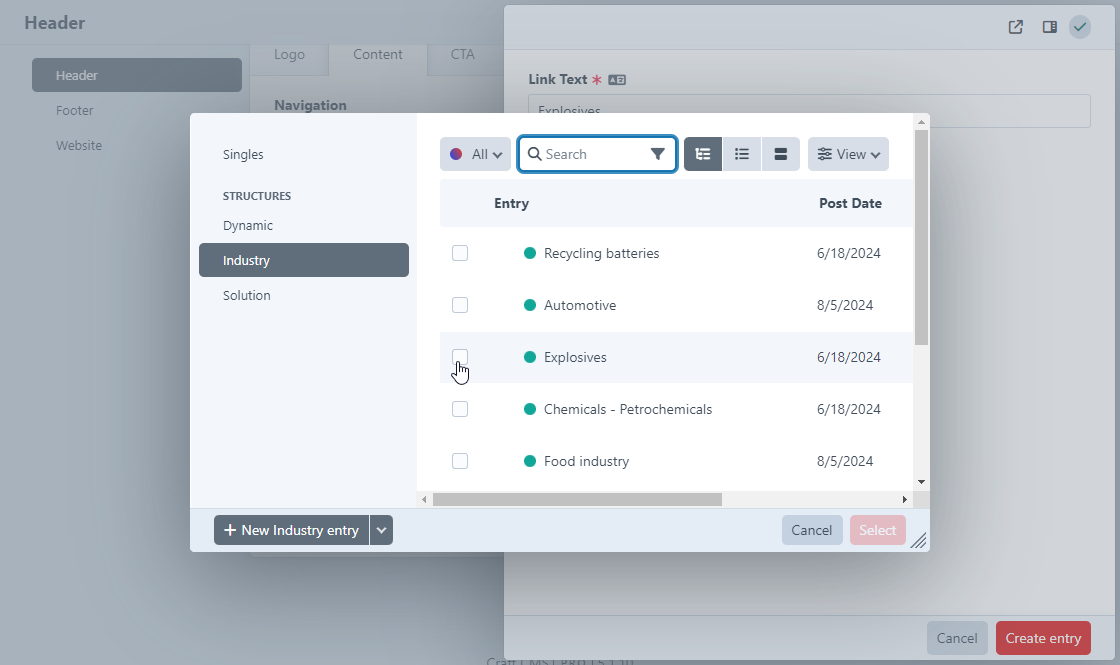Click the search filter funnel icon
The image size is (1120, 665).
coord(657,154)
